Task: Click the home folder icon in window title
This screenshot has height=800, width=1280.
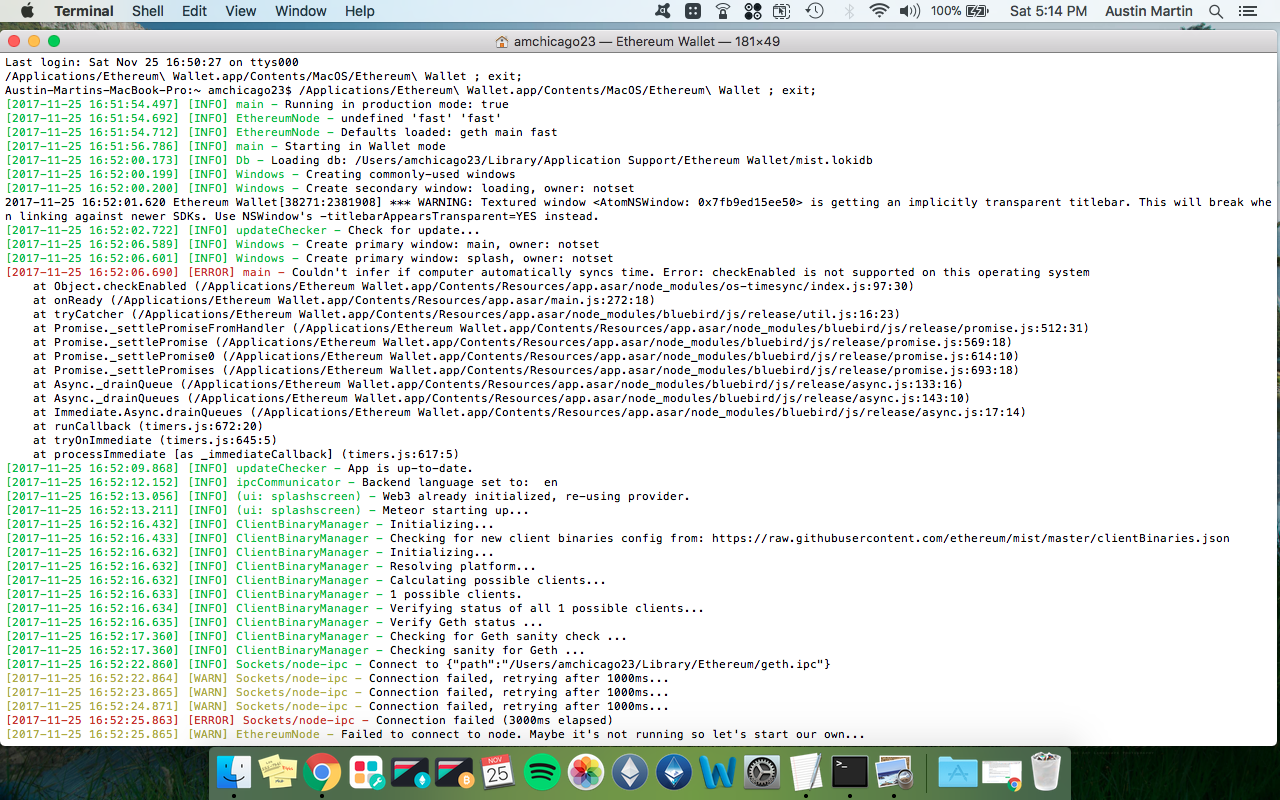Action: point(502,41)
